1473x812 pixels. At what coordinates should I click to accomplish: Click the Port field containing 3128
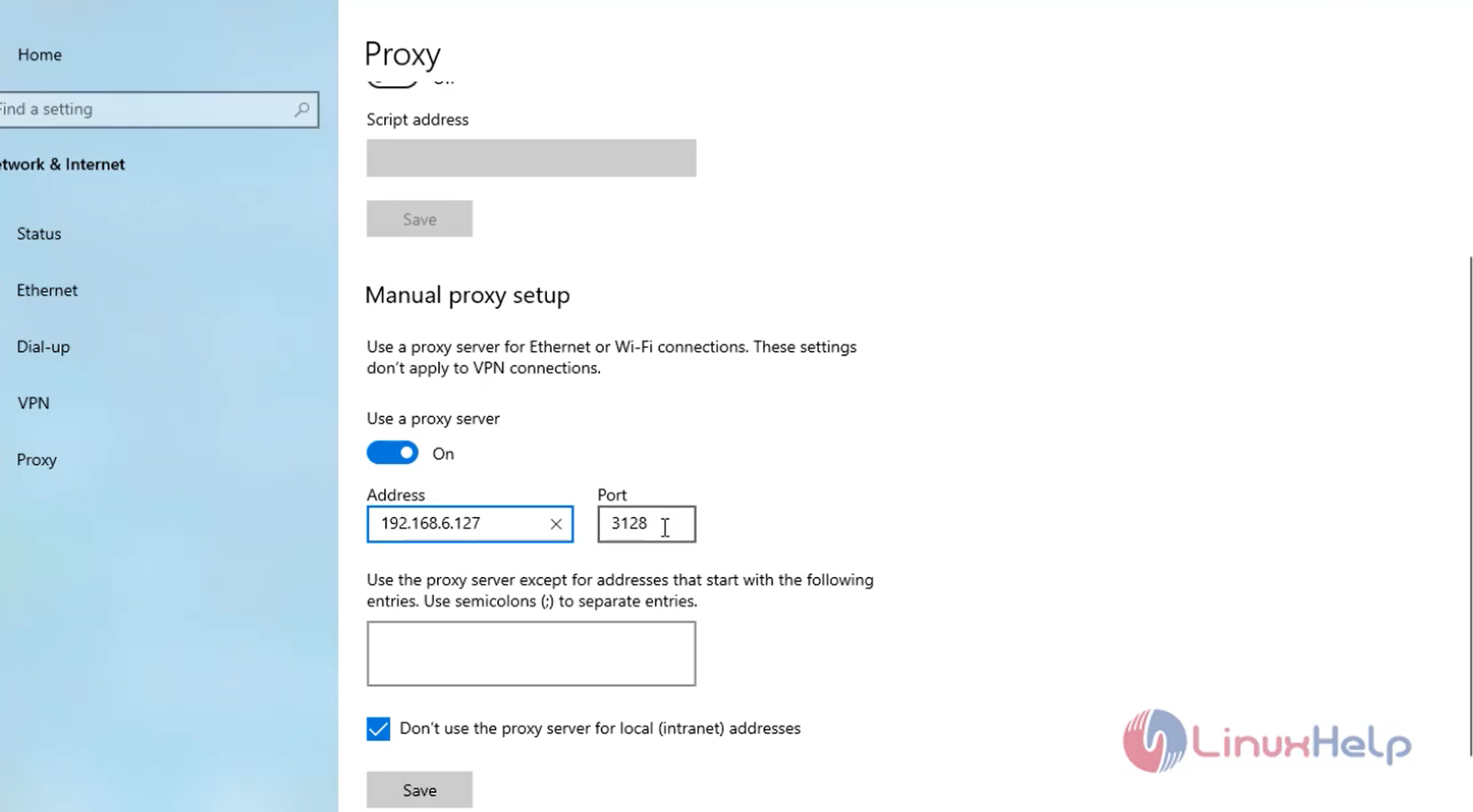pos(646,524)
